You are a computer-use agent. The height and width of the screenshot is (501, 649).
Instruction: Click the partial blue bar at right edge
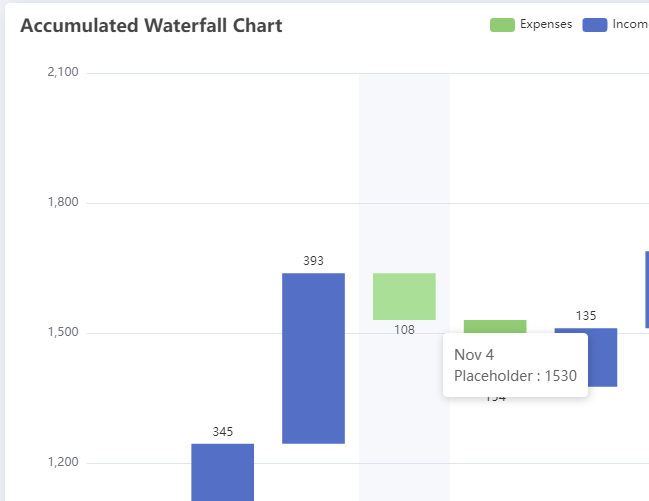point(646,290)
